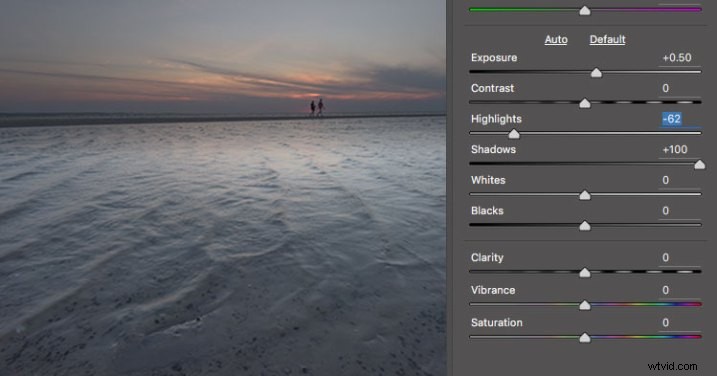Viewport: 717px width, 376px height.
Task: Click the Saturation label
Action: pos(497,322)
